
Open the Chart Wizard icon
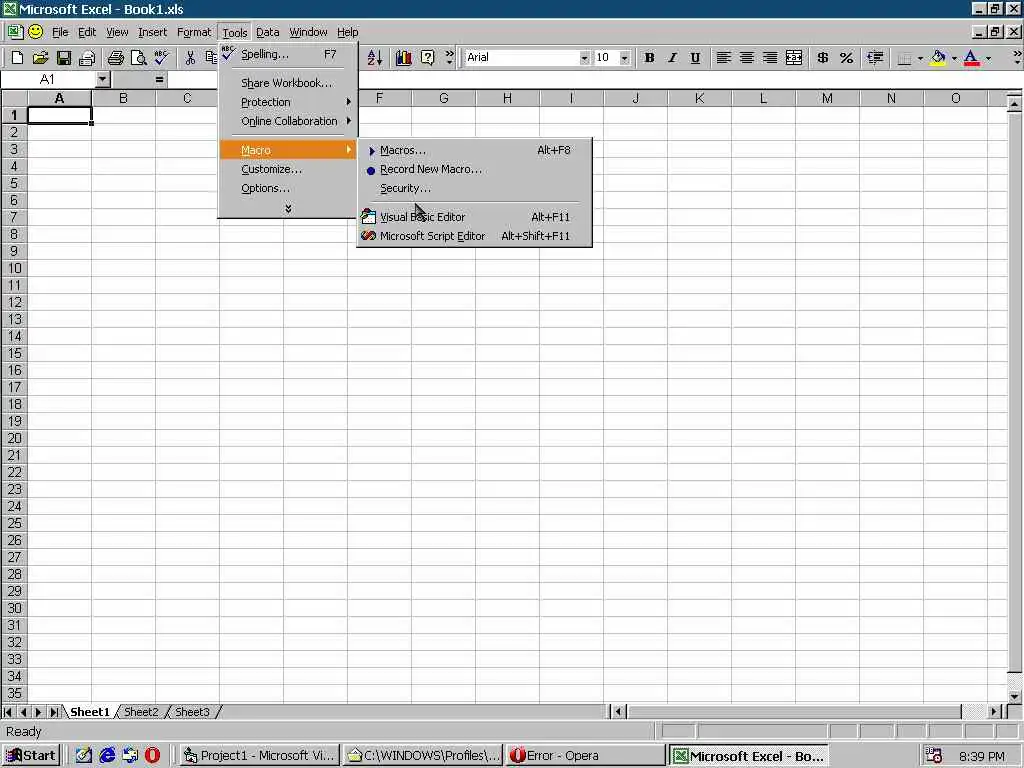(x=404, y=58)
